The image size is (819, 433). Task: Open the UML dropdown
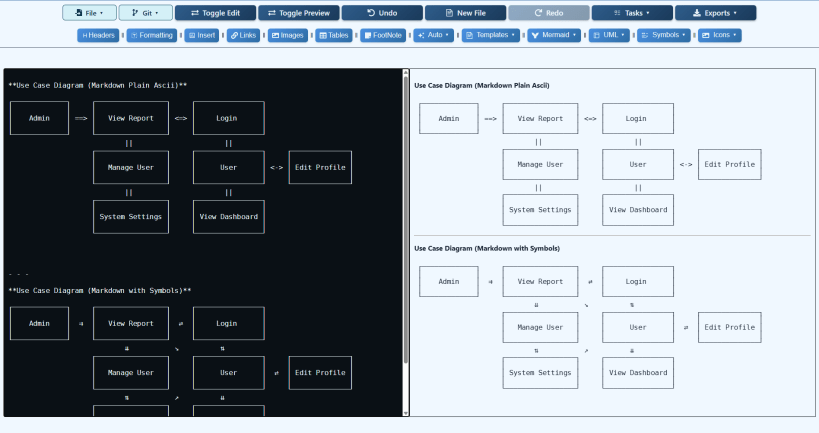[x=609, y=35]
